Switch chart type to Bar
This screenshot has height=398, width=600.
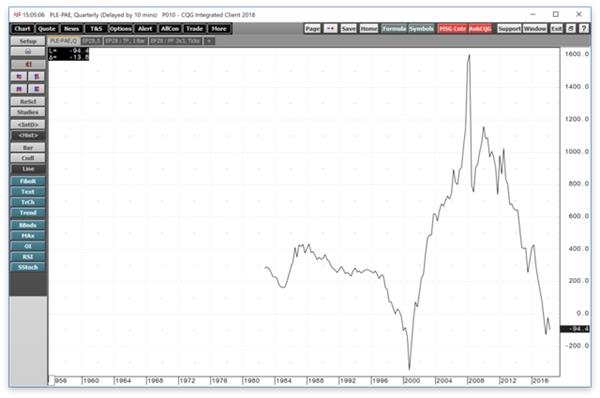point(28,148)
